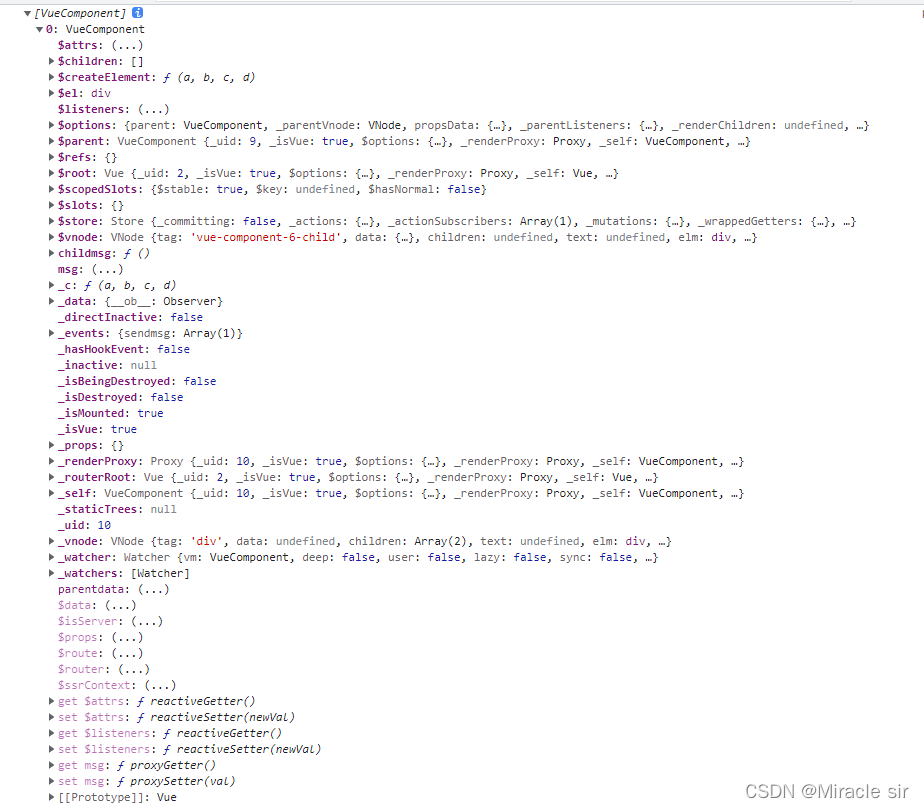Expand the _watcher Watcher arrow
The width and height of the screenshot is (924, 808).
tap(51, 557)
